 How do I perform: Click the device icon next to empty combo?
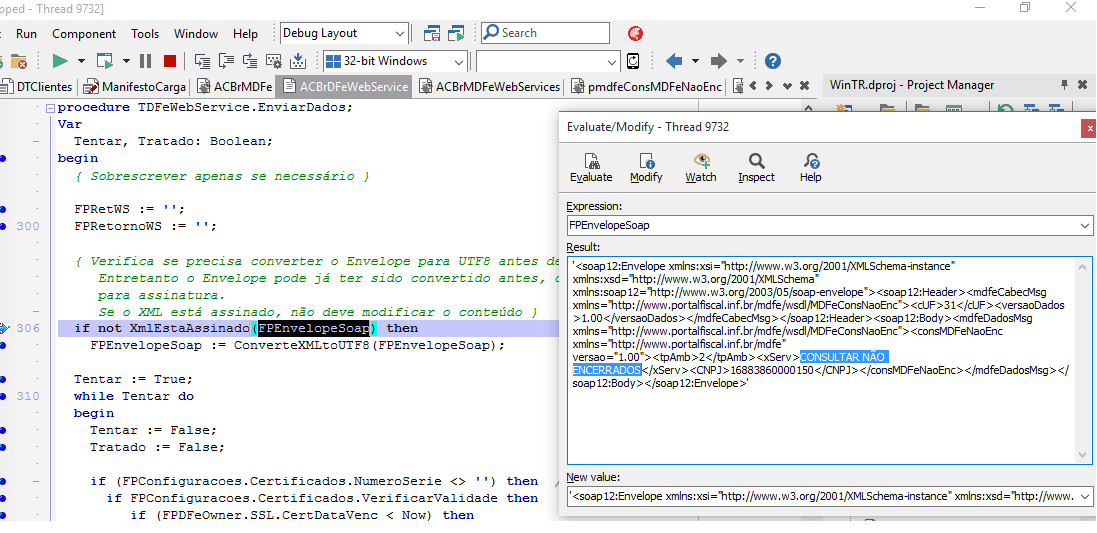[x=633, y=61]
